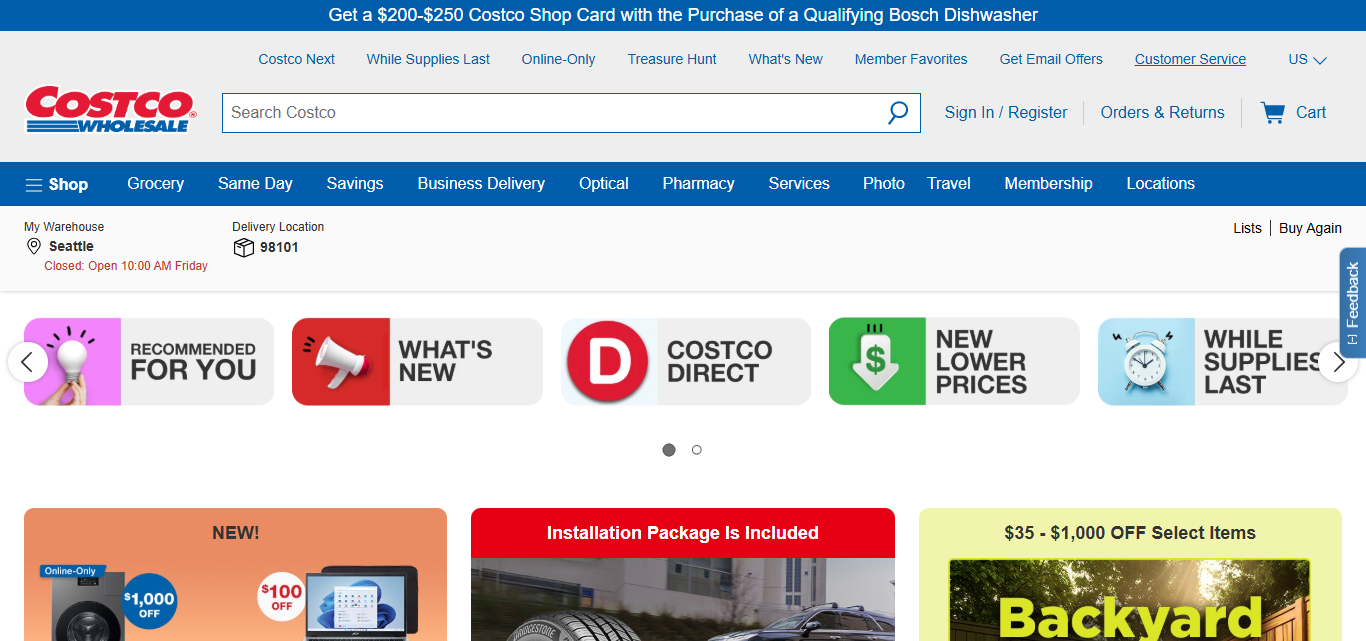Image resolution: width=1366 pixels, height=641 pixels.
Task: Click the Seattle warehouse location pin icon
Action: tap(34, 246)
